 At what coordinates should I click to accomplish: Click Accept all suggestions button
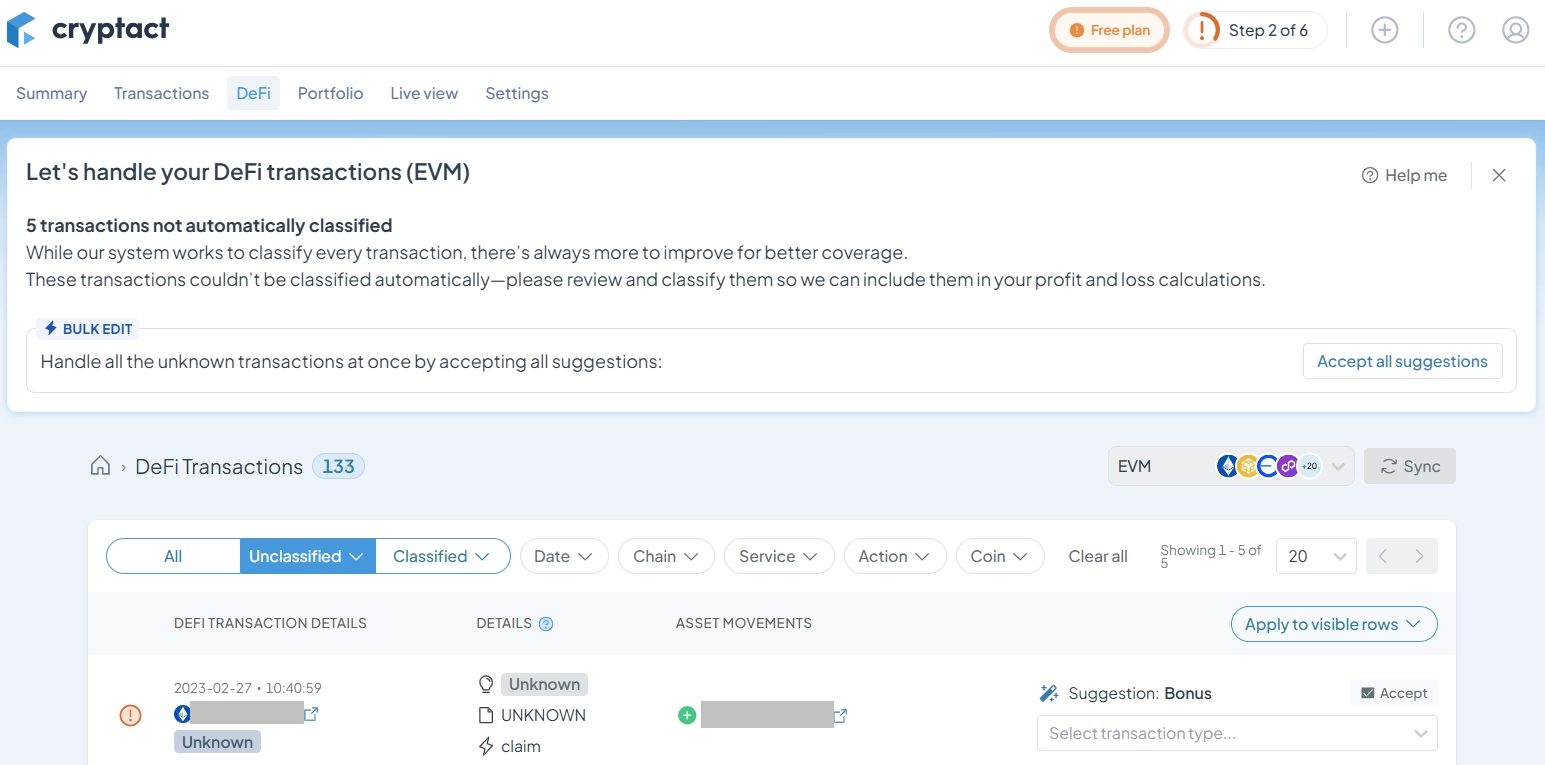[x=1402, y=361]
